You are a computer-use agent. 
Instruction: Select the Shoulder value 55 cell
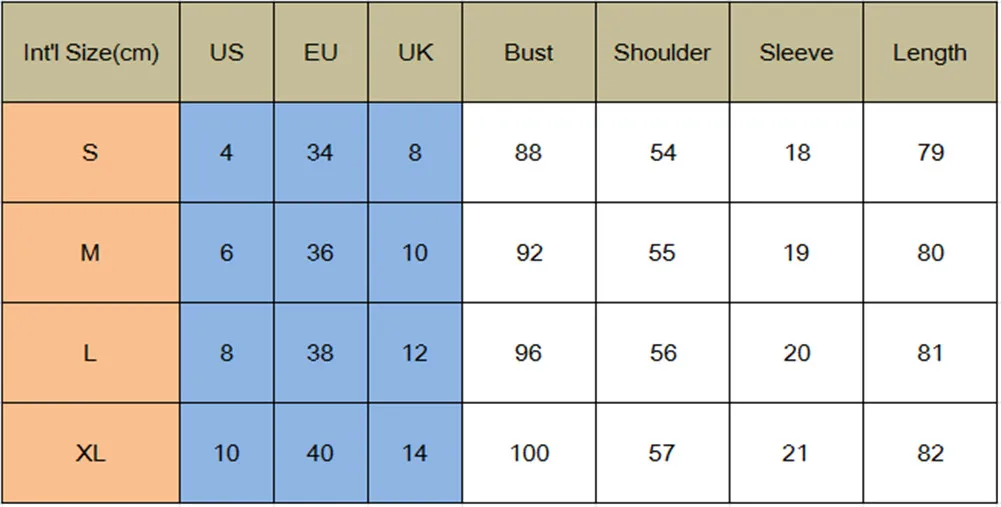(663, 253)
